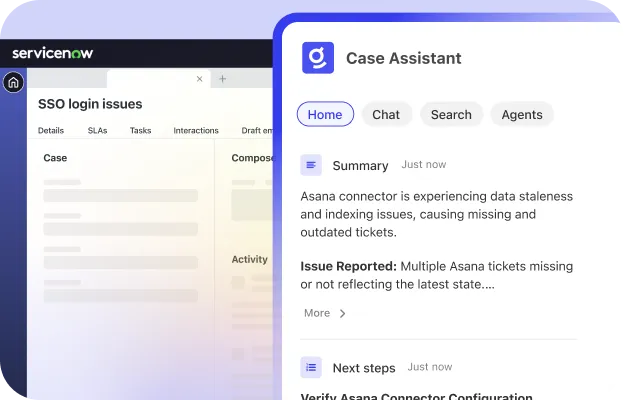
Task: Click the Summary section icon
Action: click(311, 165)
